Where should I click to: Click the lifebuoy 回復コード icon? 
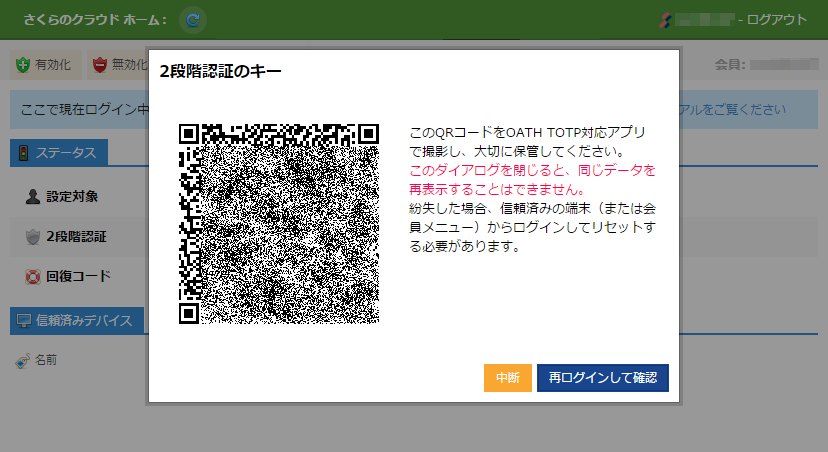(32, 276)
